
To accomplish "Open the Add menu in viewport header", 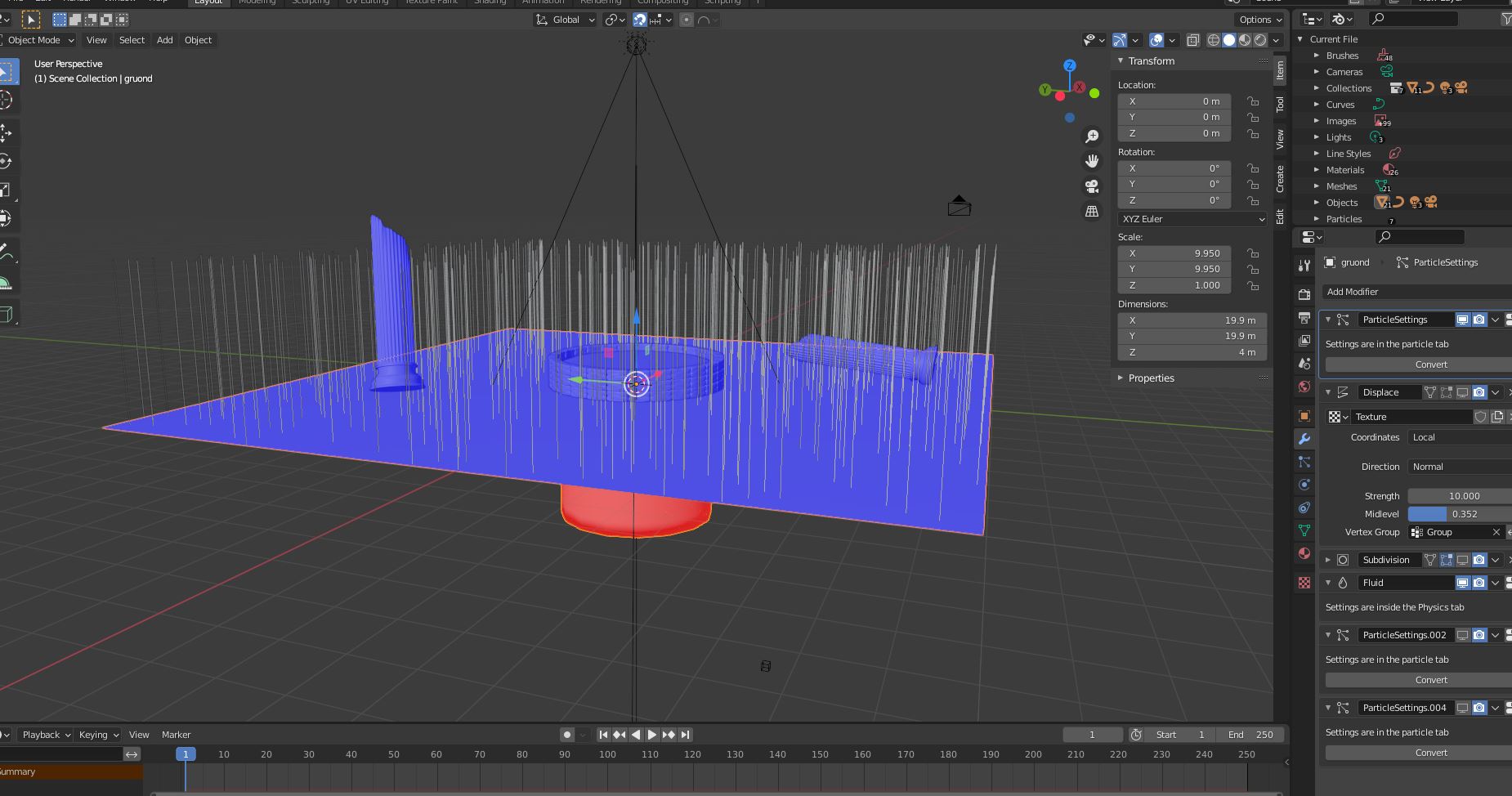I will [x=165, y=40].
